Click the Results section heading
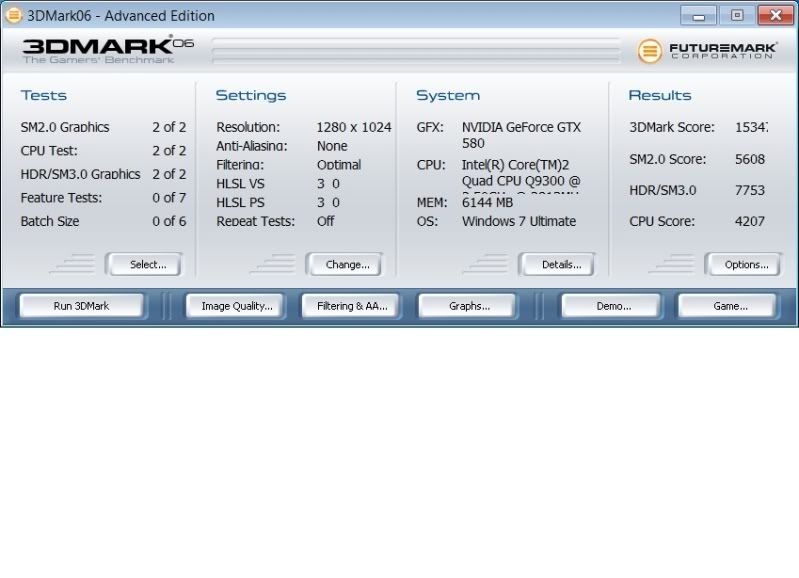The height and width of the screenshot is (578, 799). (659, 96)
